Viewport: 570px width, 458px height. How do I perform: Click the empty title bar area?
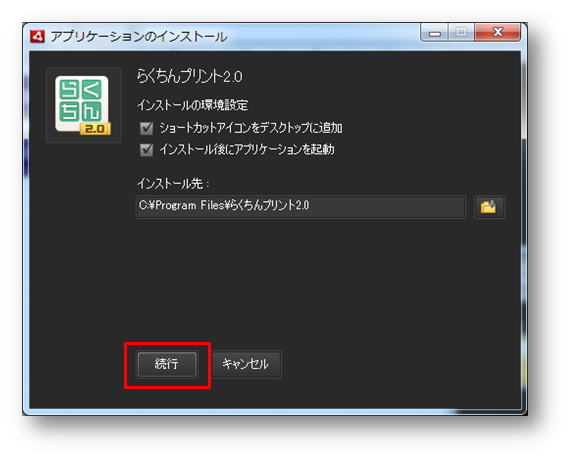coord(324,36)
